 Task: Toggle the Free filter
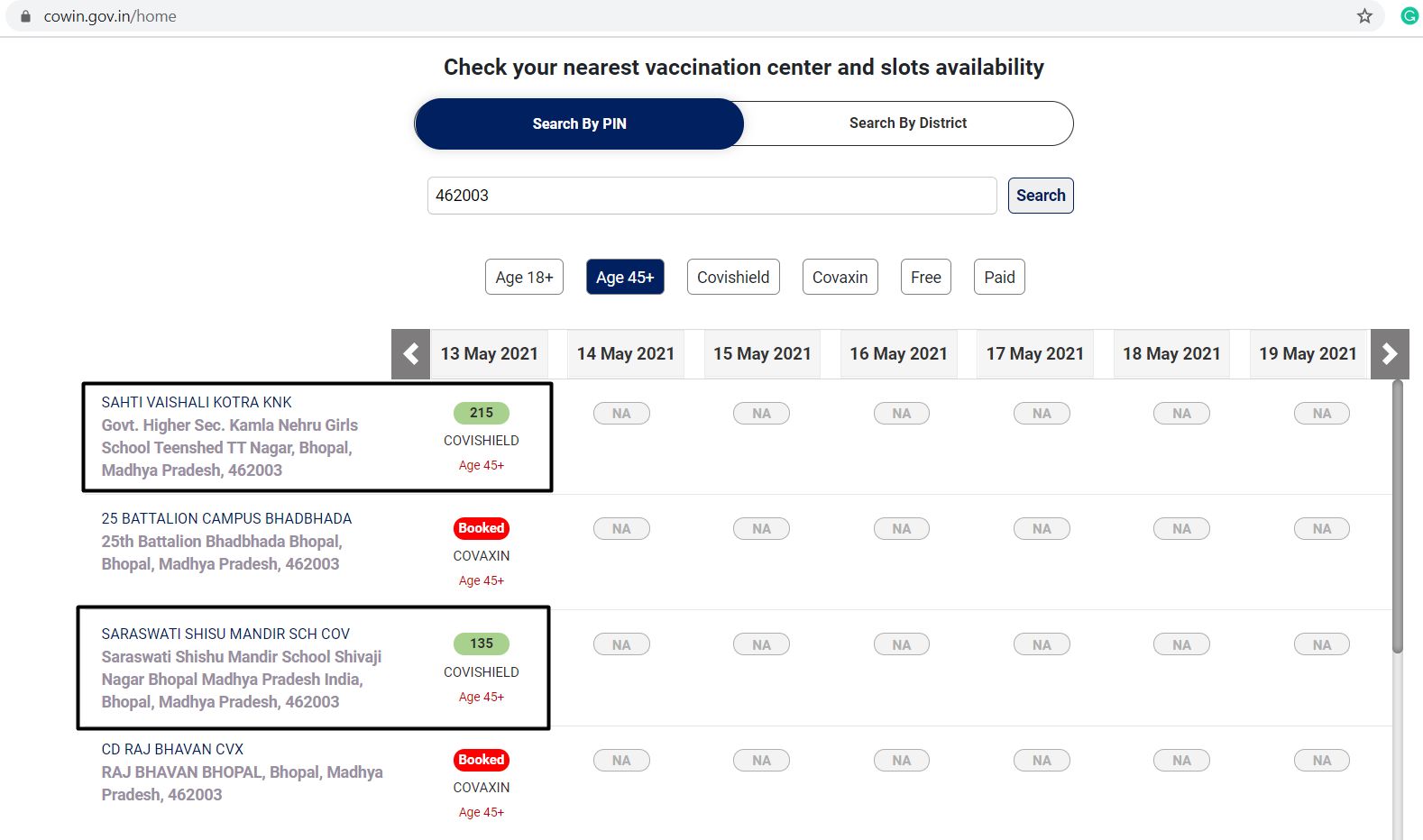coord(925,278)
